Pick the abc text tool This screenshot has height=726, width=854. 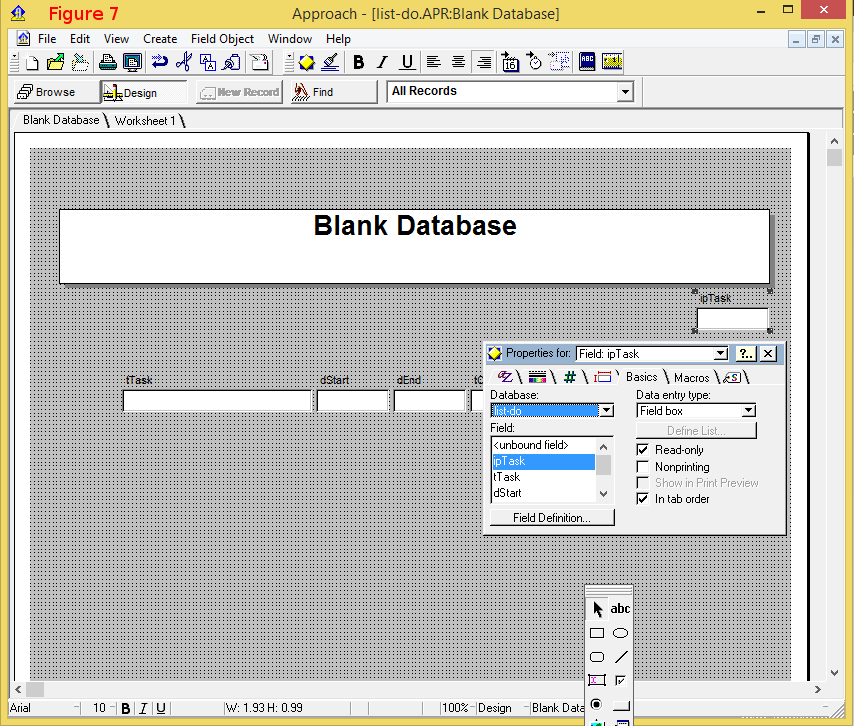(x=621, y=608)
